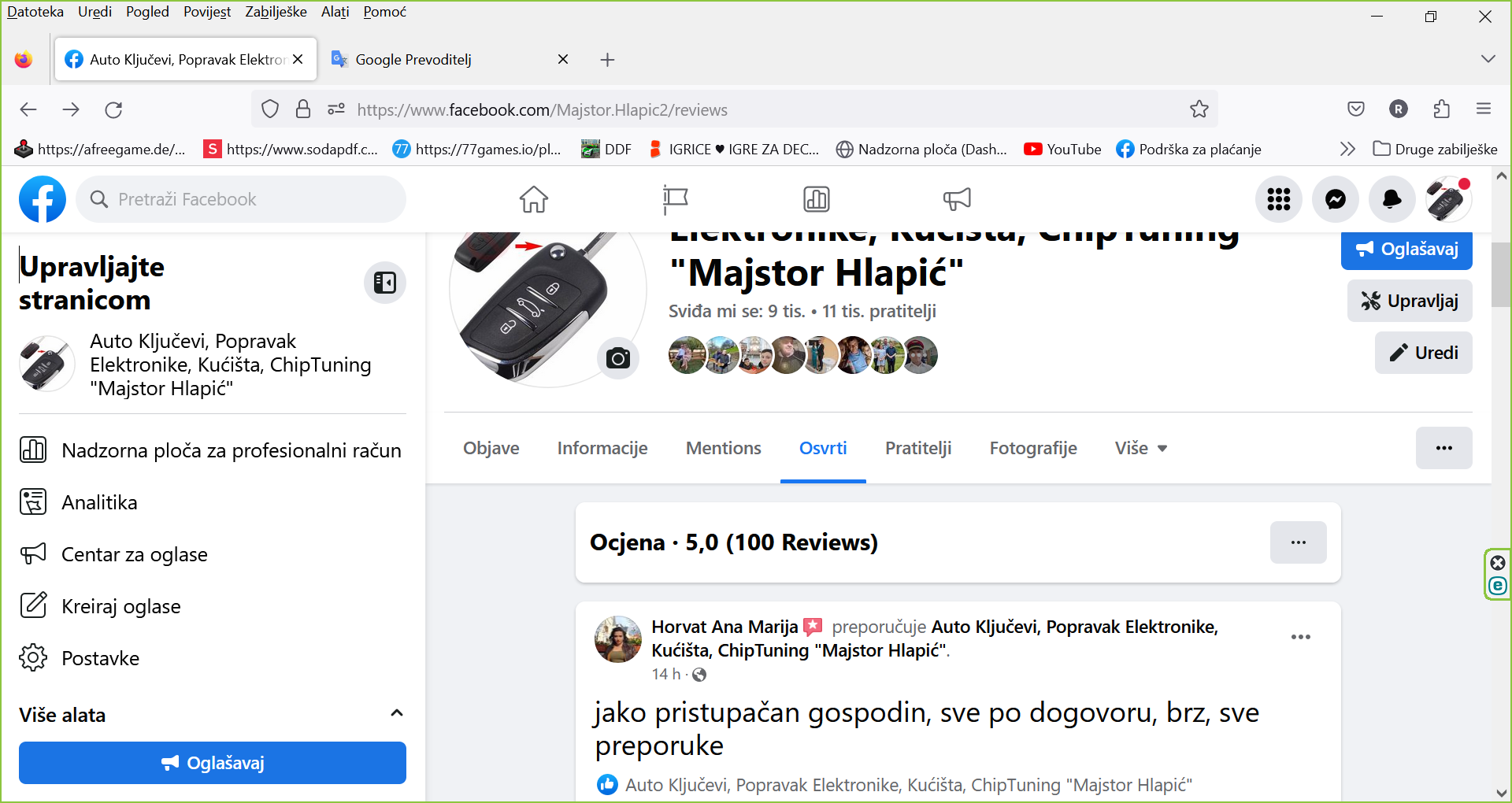Click the Pretraži Facebook search field
This screenshot has width=1512, height=803.
[x=241, y=199]
